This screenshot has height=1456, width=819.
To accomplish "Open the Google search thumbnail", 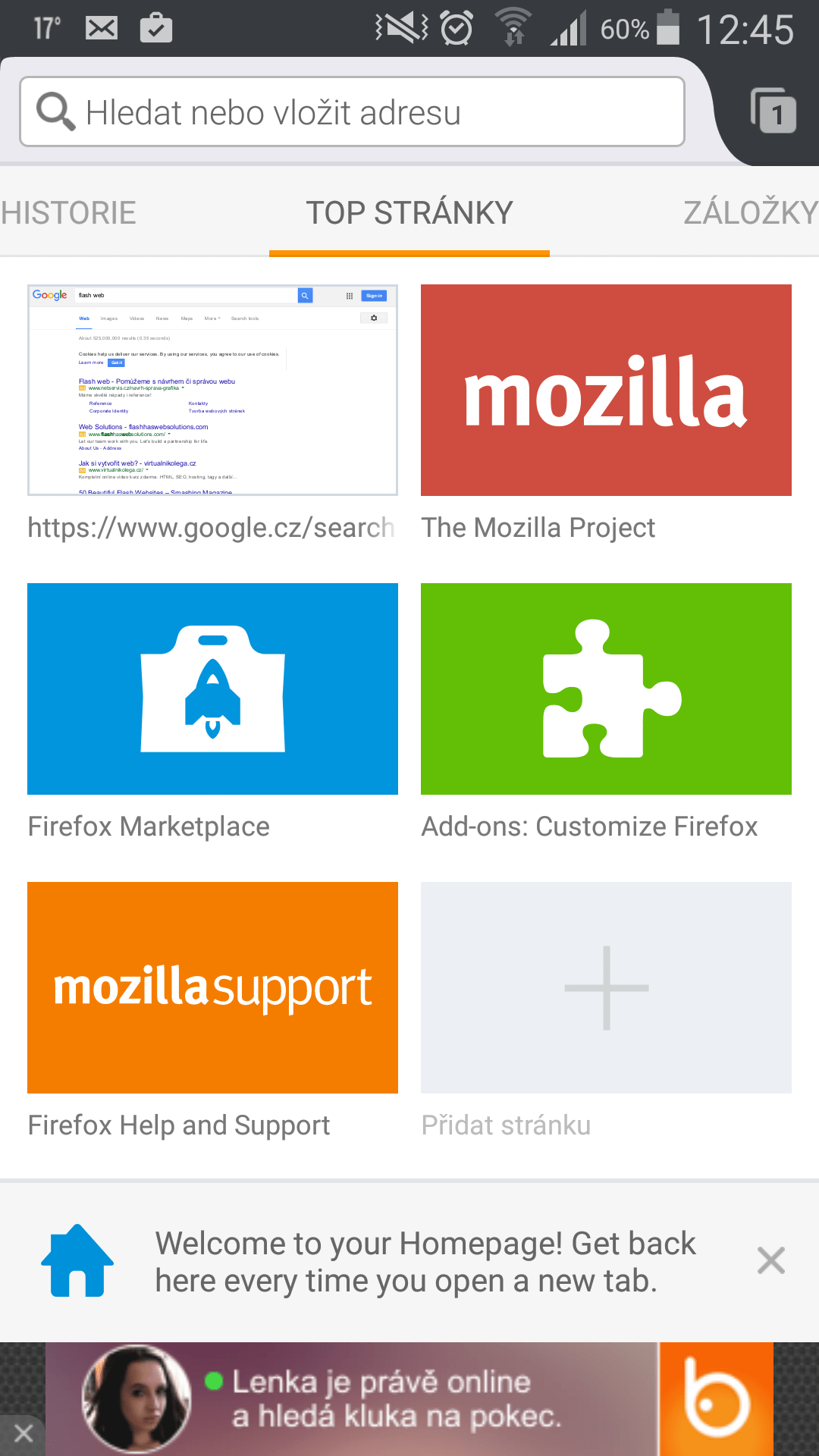I will [x=212, y=390].
